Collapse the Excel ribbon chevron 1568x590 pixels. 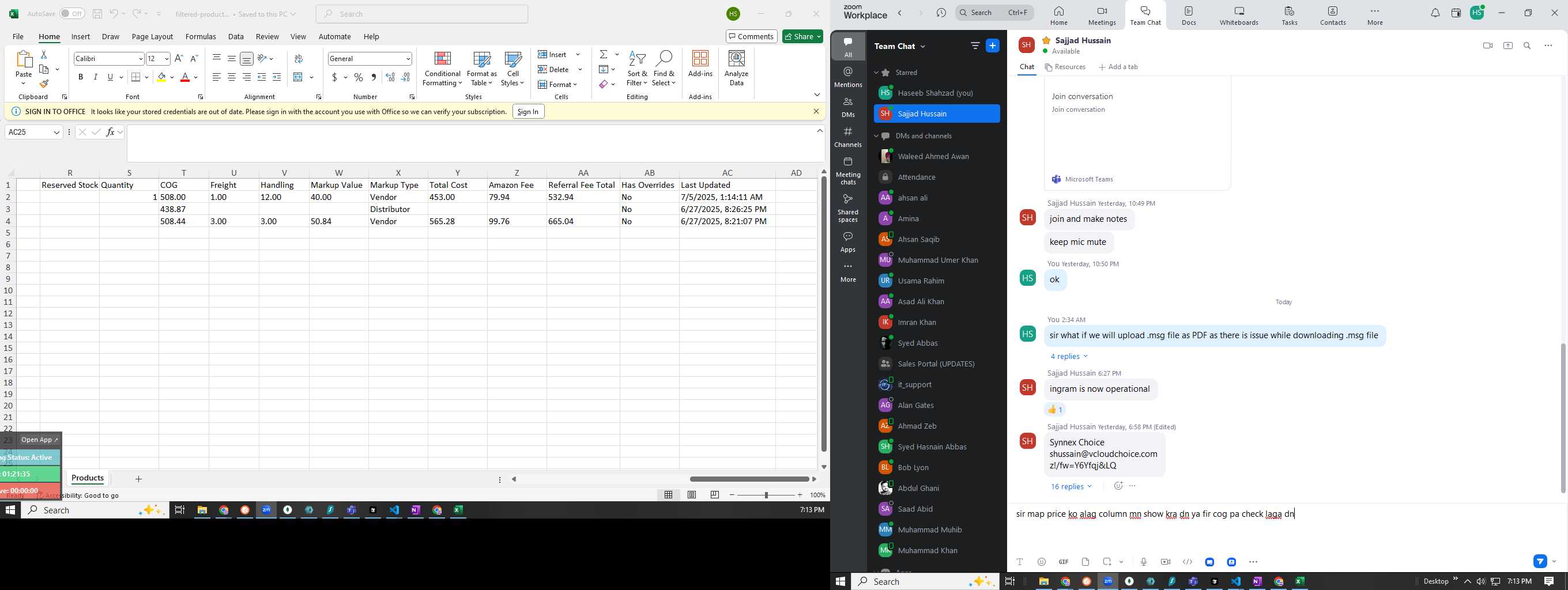(817, 95)
